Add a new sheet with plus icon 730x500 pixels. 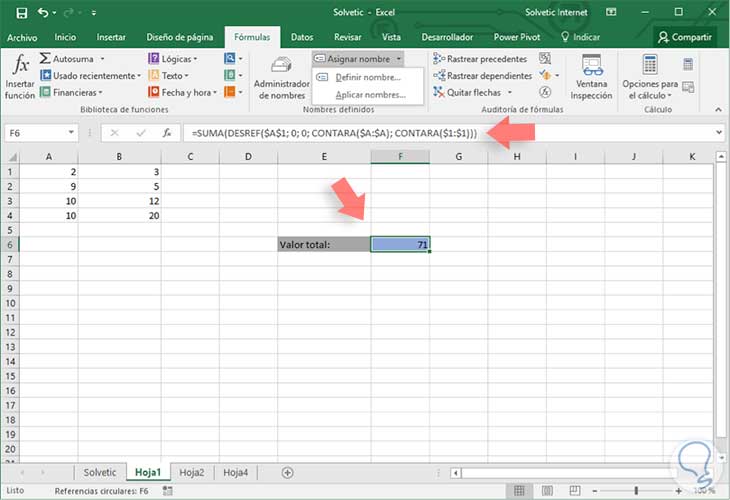click(287, 473)
